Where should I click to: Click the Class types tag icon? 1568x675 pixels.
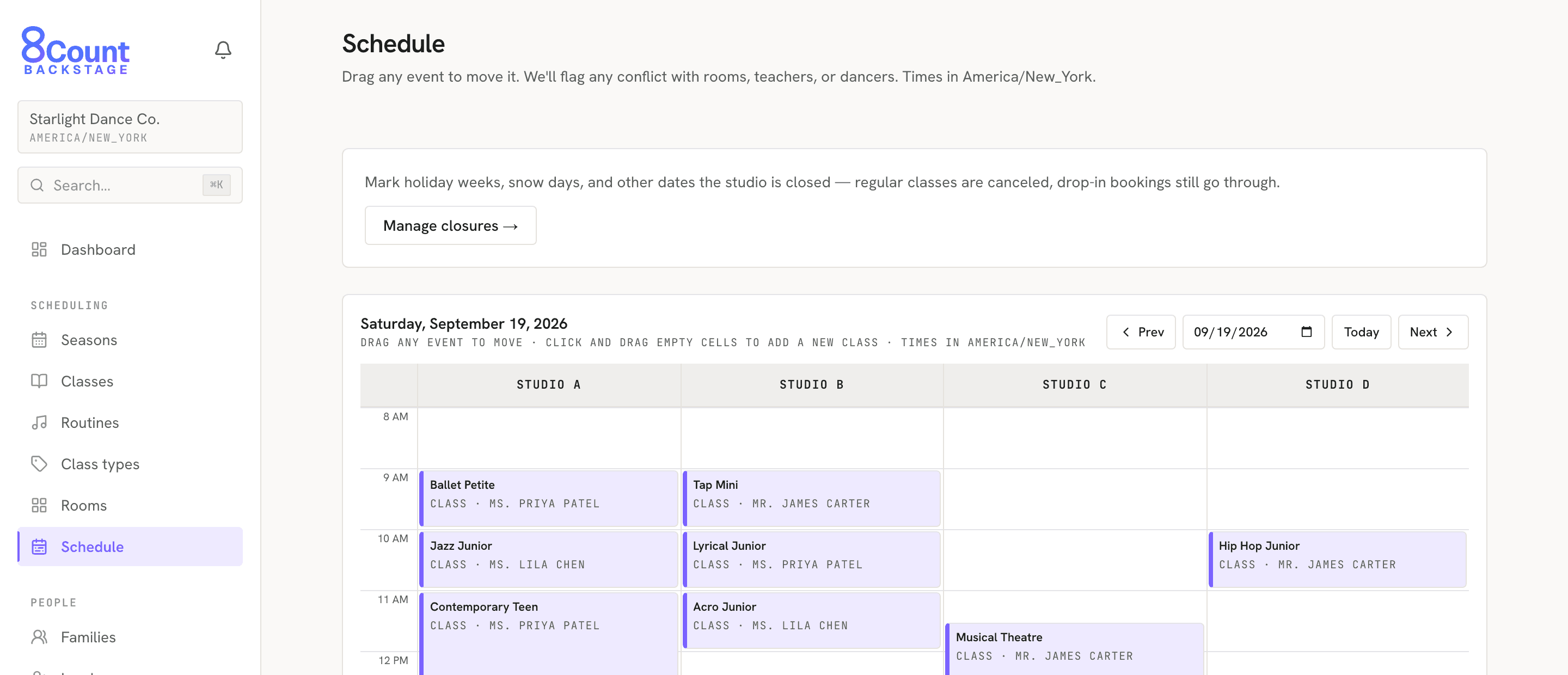pyautogui.click(x=39, y=464)
